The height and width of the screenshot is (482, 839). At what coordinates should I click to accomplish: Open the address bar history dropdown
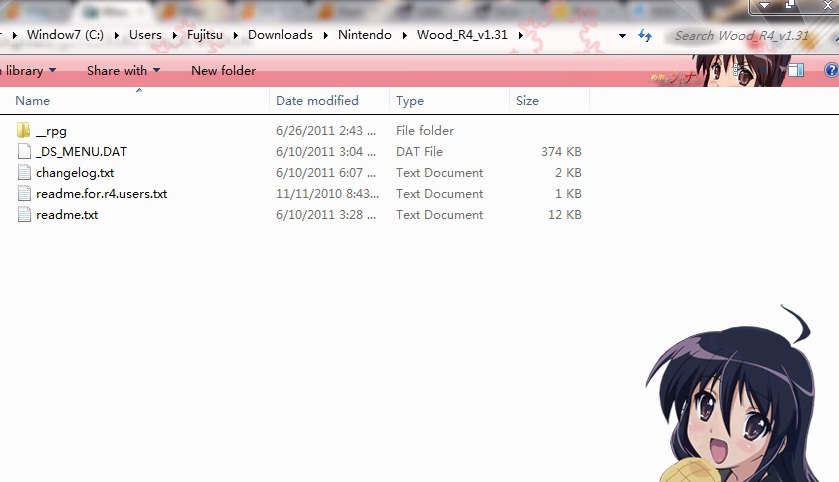coord(622,36)
